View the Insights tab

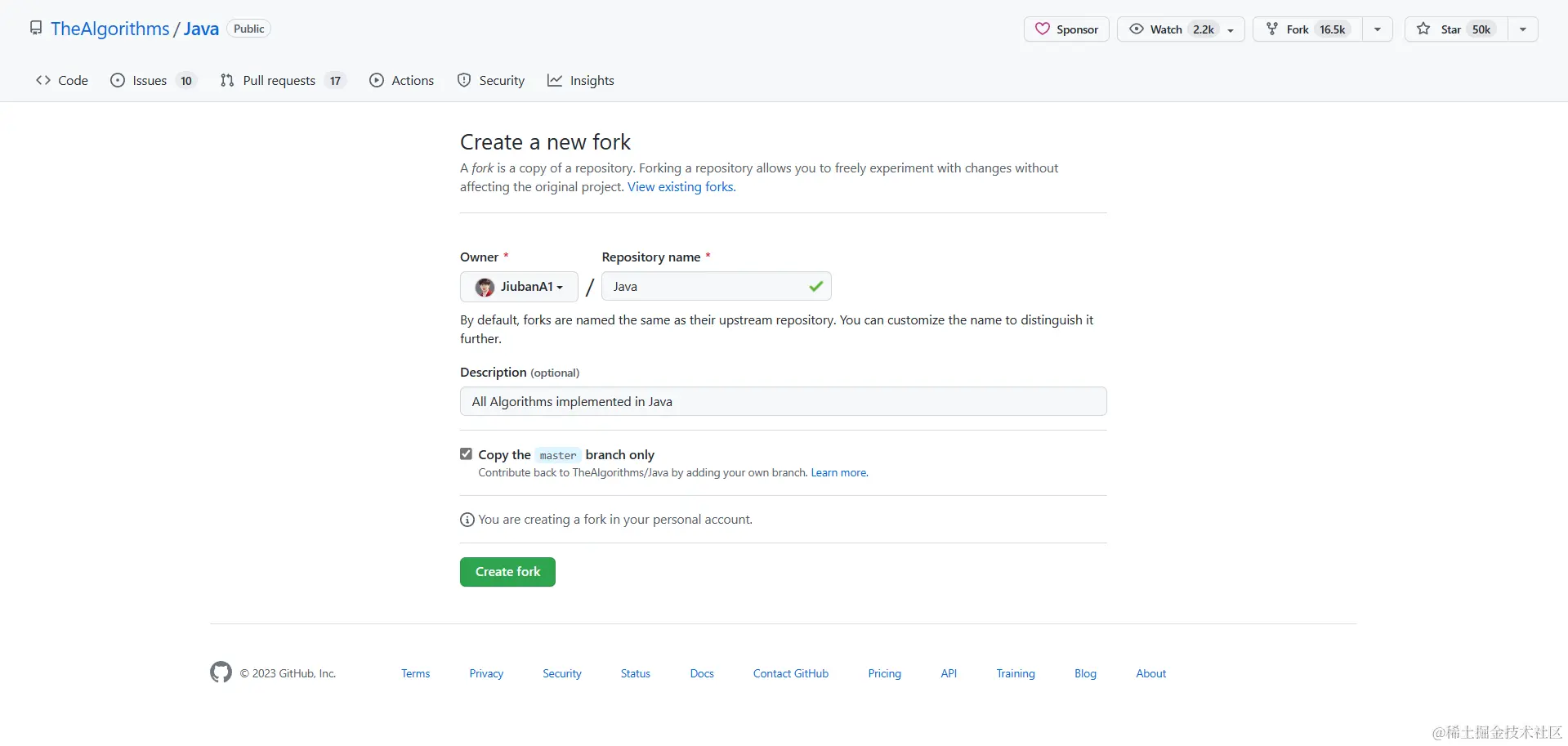point(581,80)
